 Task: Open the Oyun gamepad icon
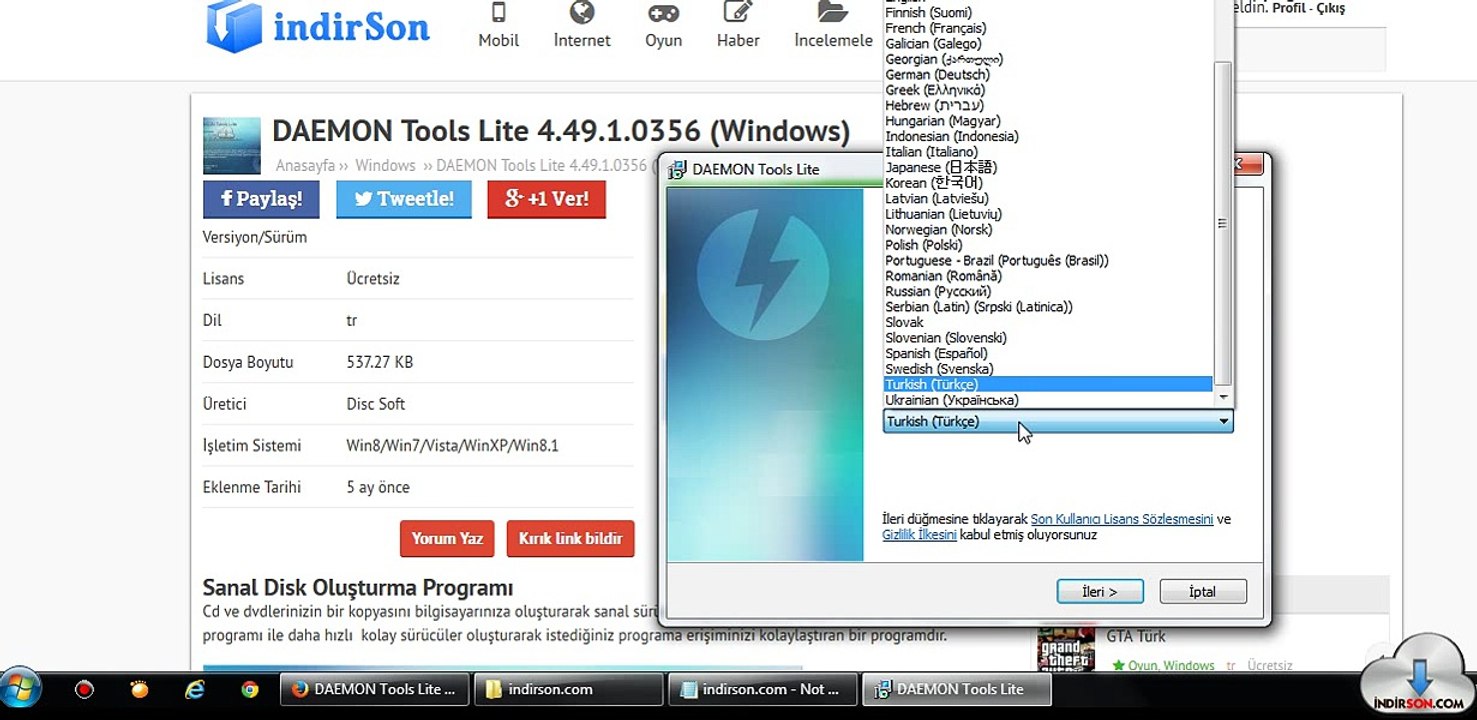pyautogui.click(x=663, y=13)
